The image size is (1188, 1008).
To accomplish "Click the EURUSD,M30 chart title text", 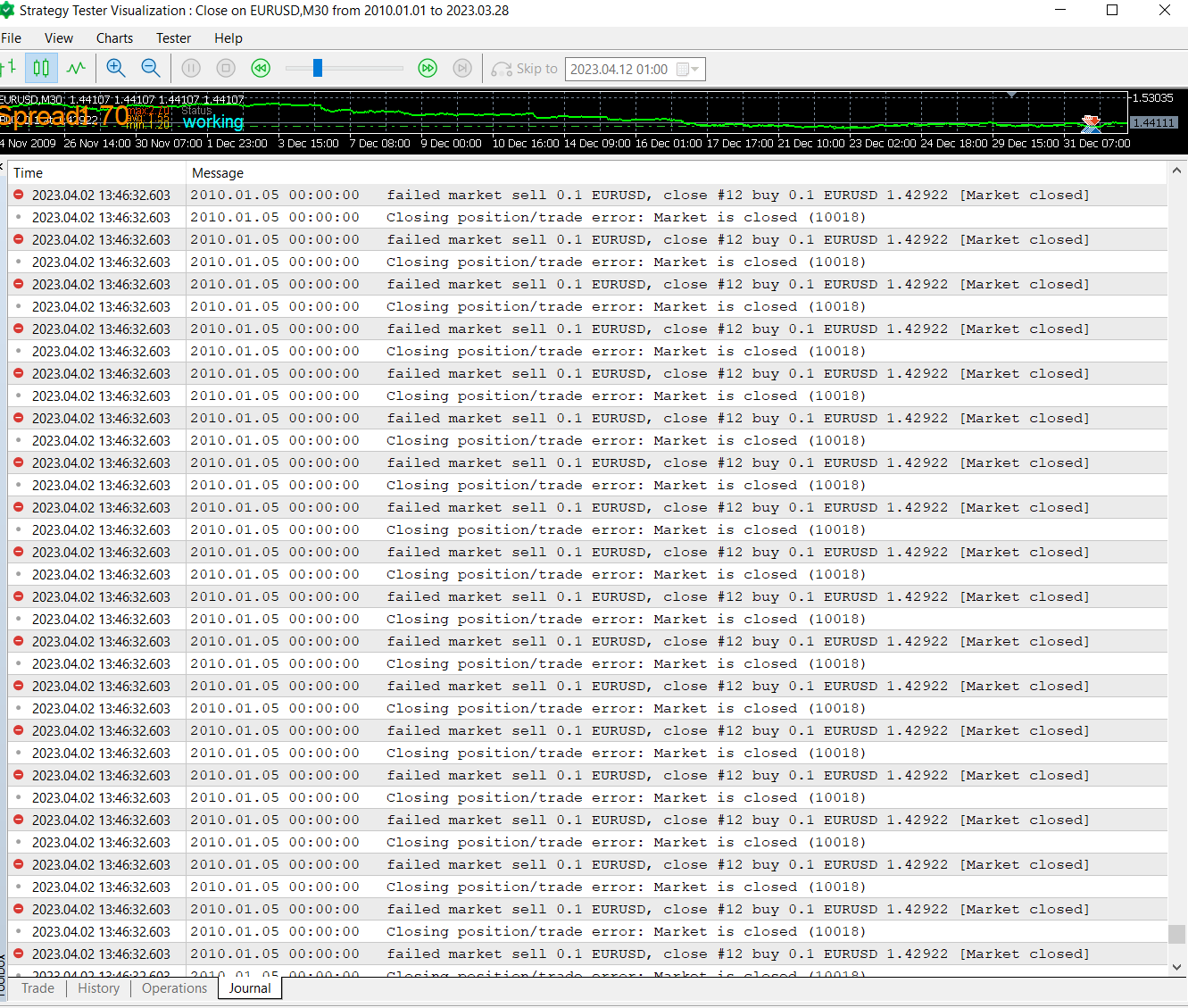I will tap(32, 99).
